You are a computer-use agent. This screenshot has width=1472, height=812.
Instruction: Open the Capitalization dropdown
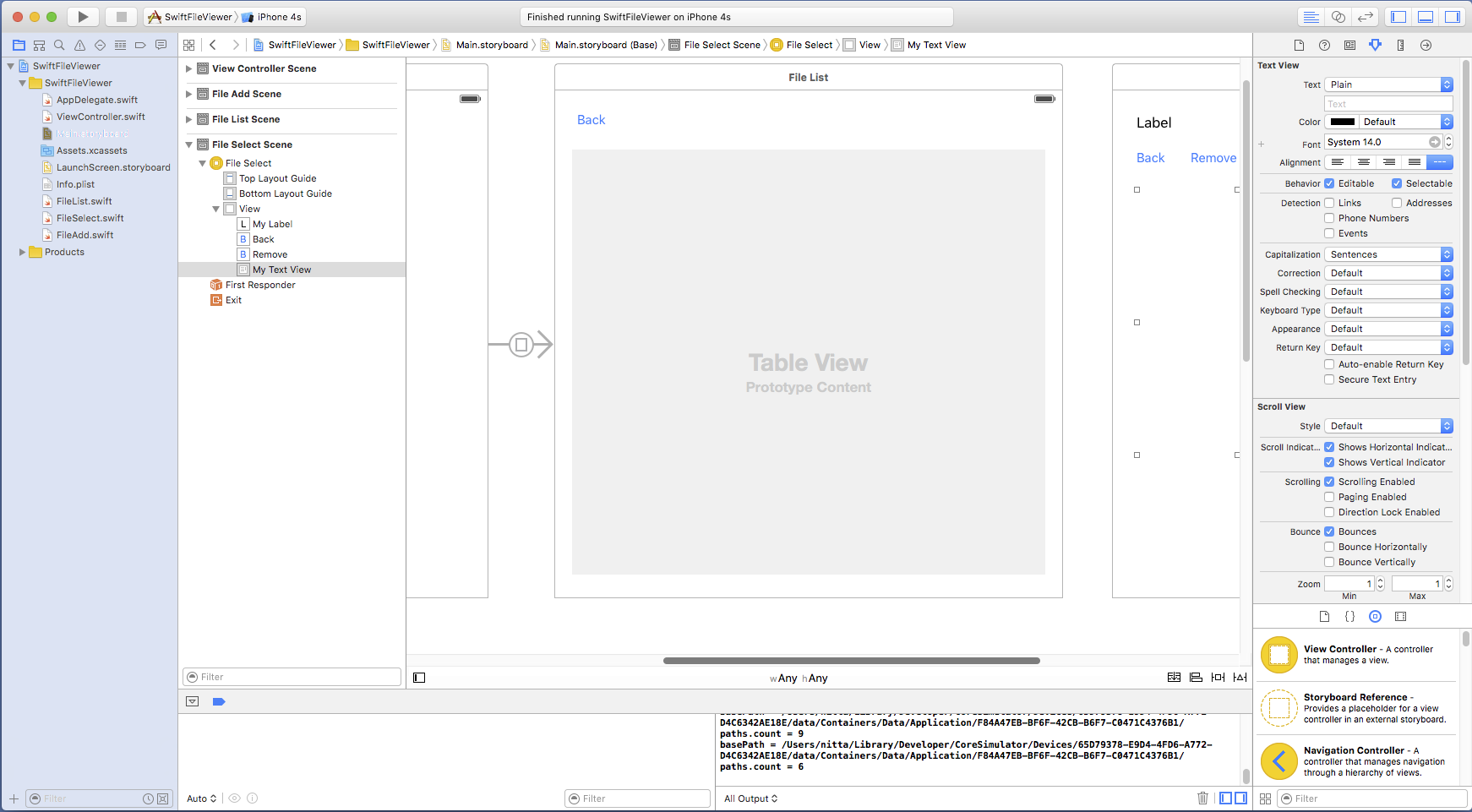coord(1387,254)
